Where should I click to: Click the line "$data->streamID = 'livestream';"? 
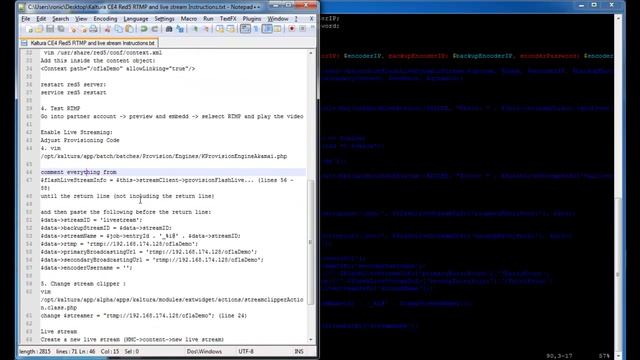coord(91,220)
